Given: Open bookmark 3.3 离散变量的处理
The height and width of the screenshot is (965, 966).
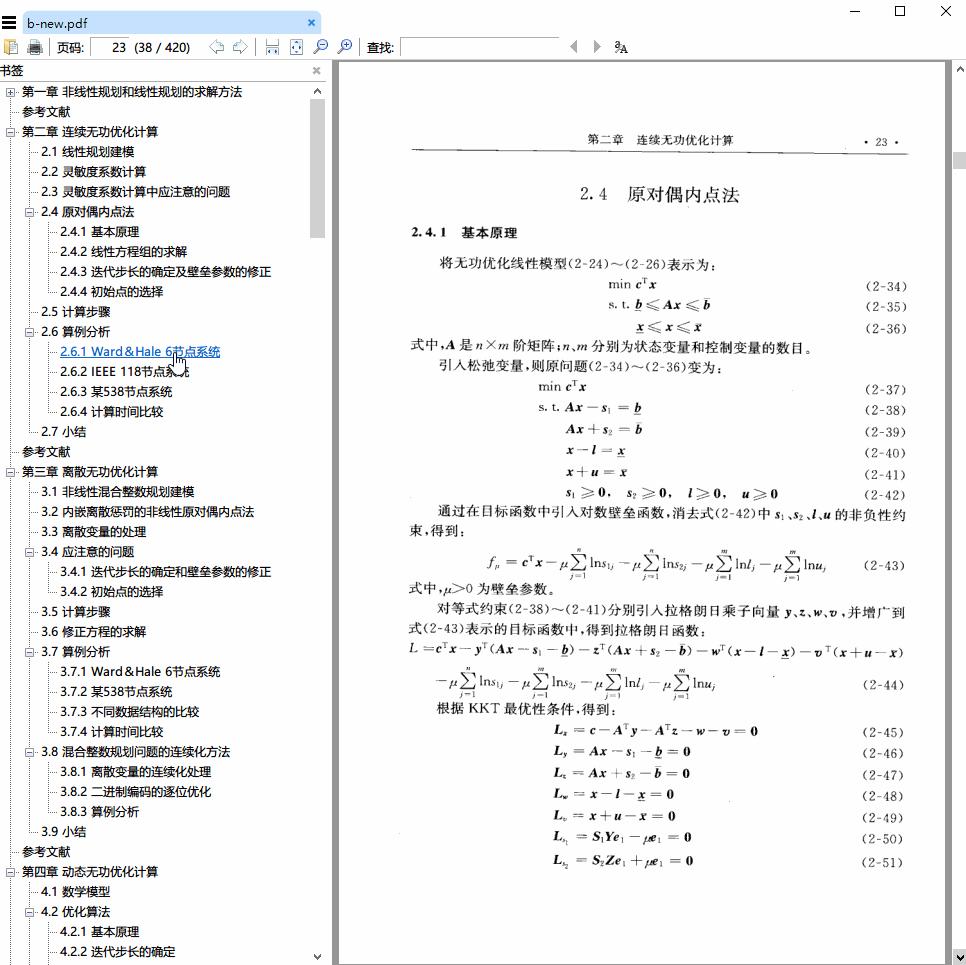Looking at the screenshot, I should click(94, 532).
